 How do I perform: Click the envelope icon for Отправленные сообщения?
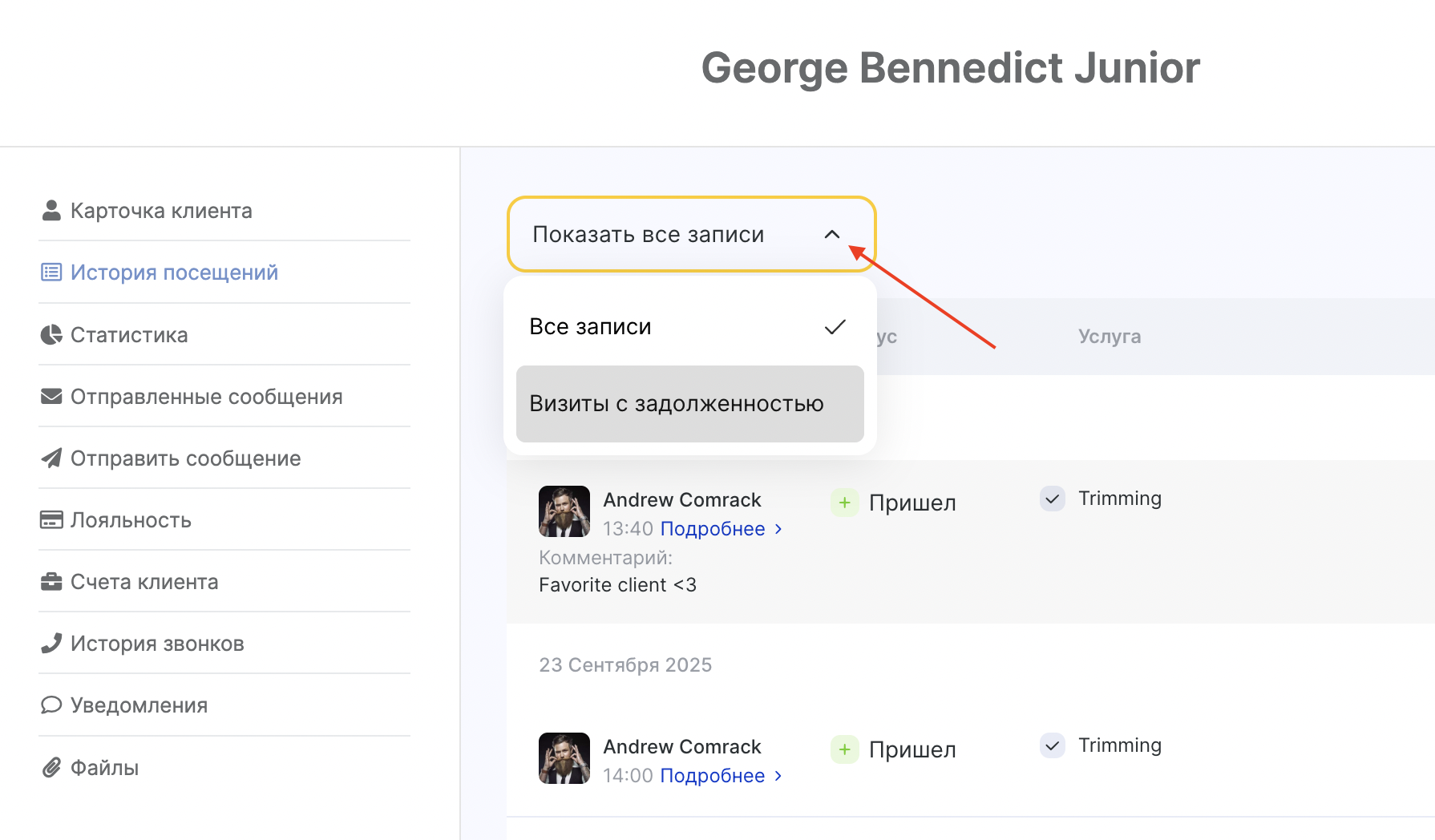[x=51, y=397]
